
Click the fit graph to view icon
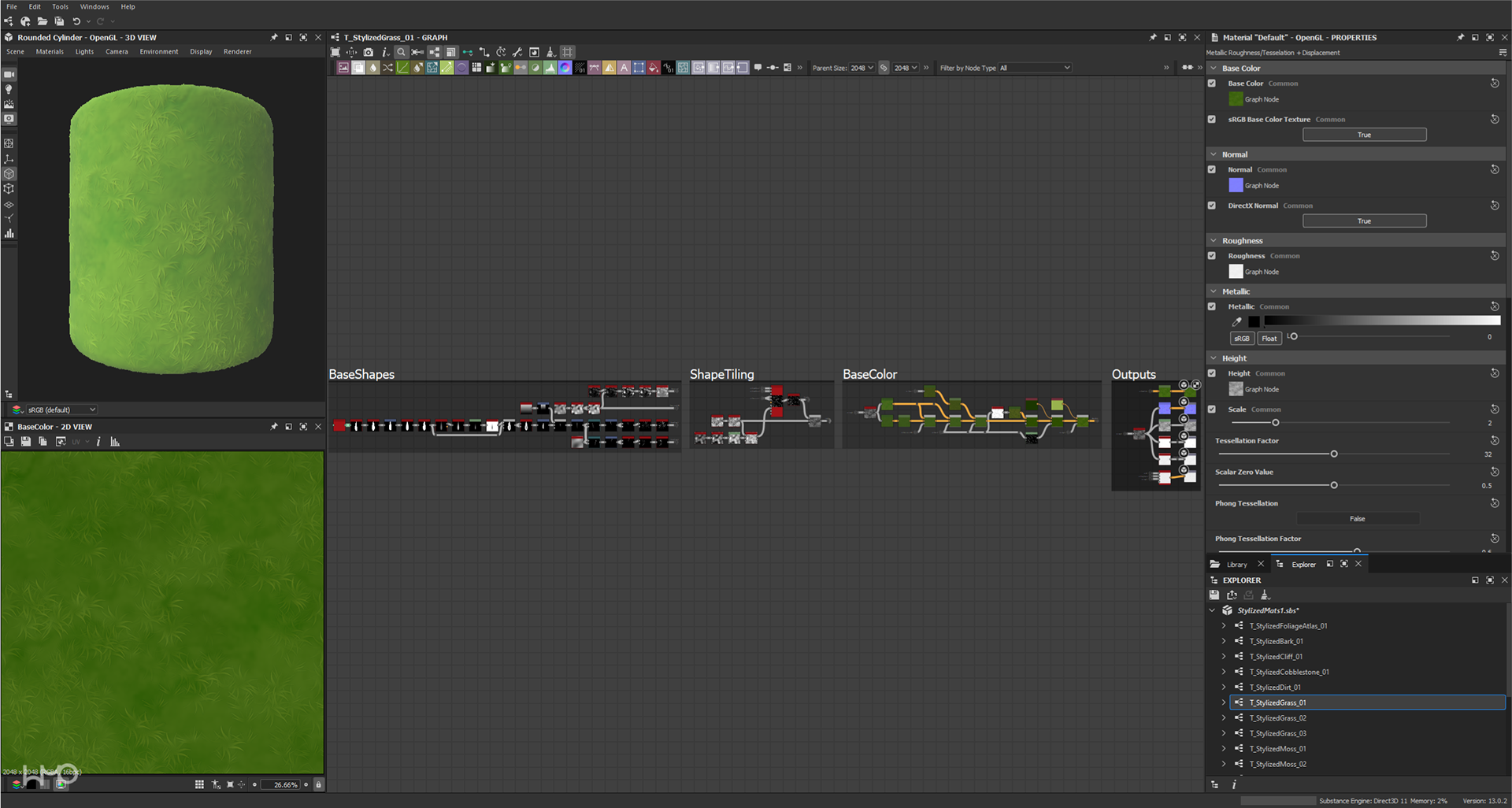335,52
